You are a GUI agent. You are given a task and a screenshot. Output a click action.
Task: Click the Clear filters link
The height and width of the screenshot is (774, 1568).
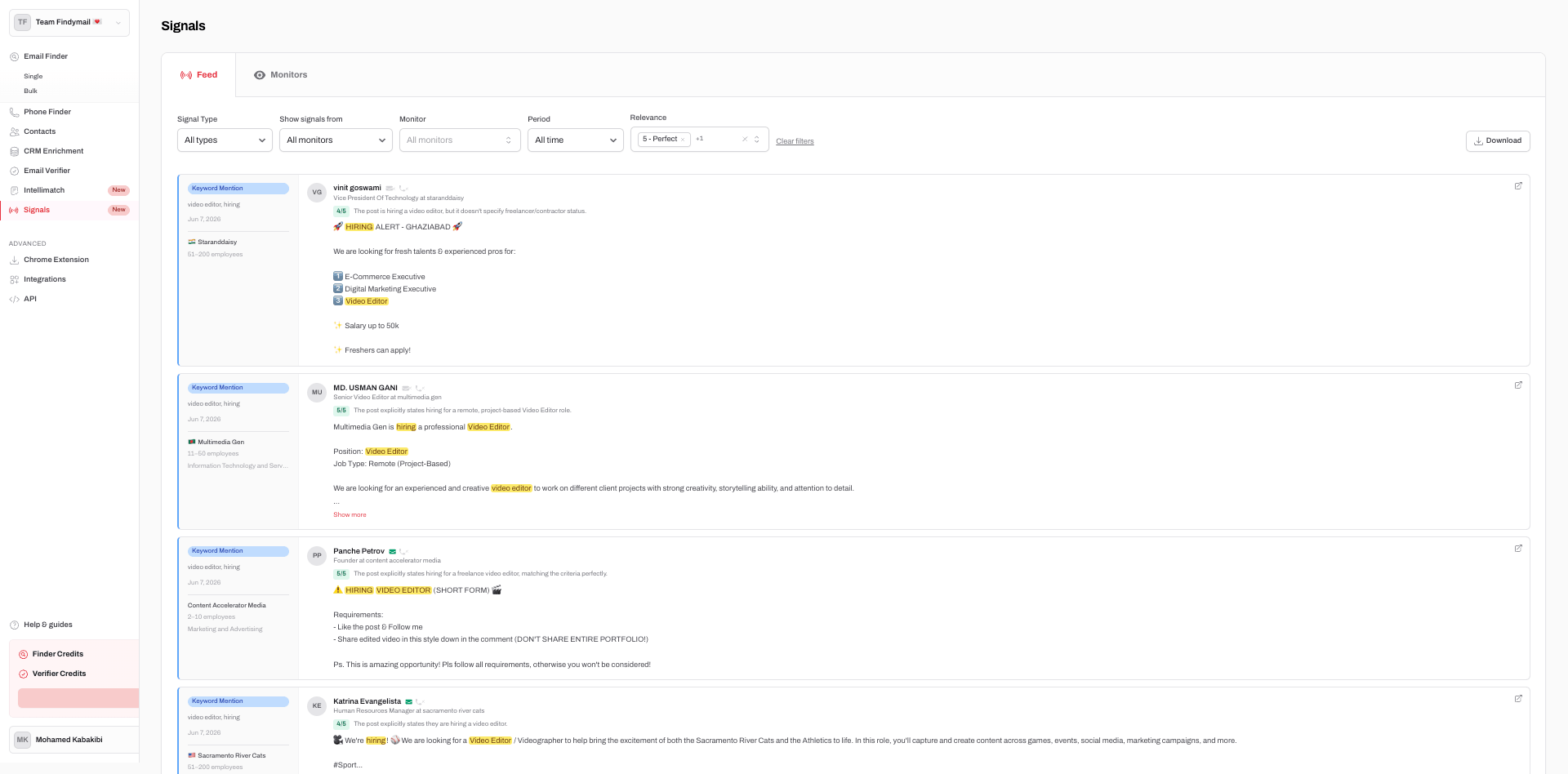tap(795, 141)
